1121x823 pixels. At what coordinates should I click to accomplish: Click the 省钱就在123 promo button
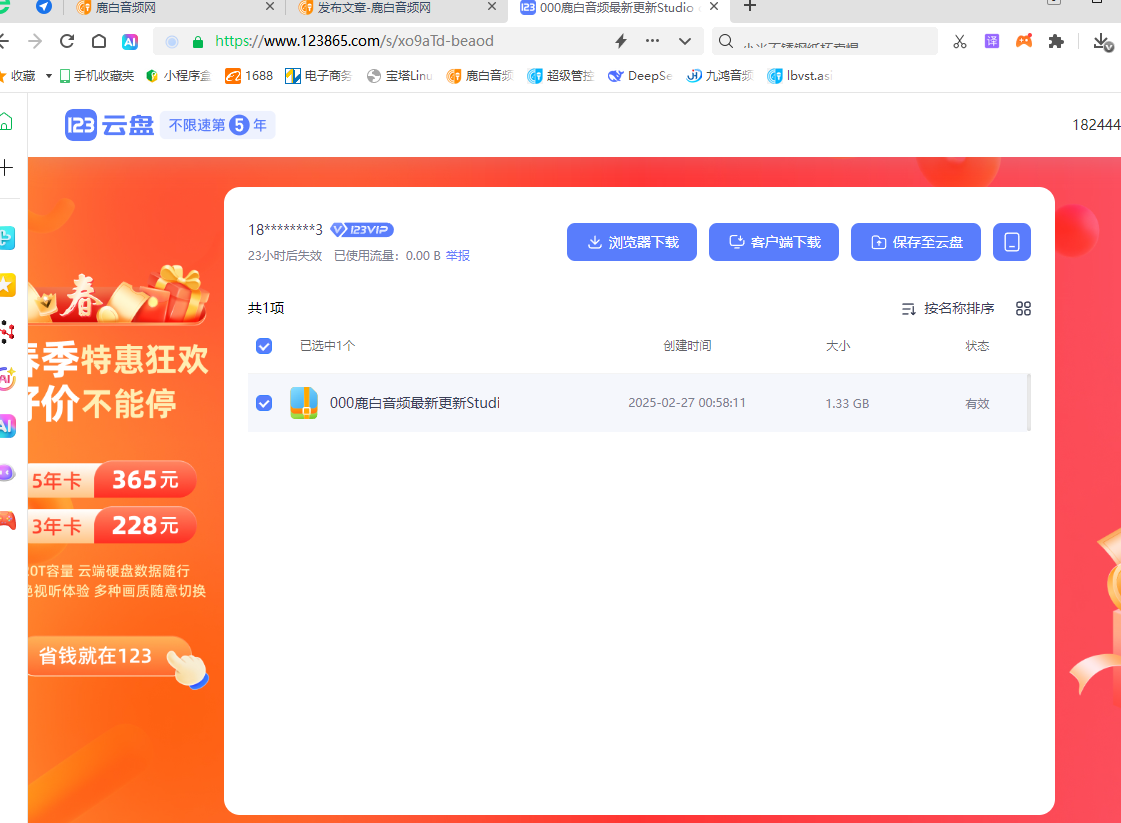pyautogui.click(x=112, y=656)
